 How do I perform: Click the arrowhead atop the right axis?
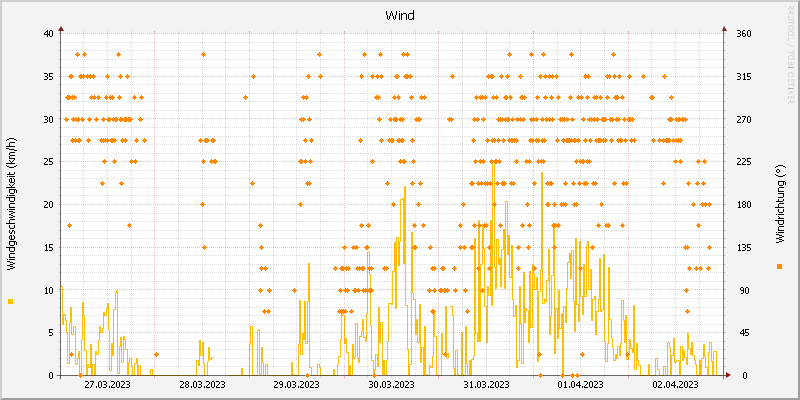724,29
